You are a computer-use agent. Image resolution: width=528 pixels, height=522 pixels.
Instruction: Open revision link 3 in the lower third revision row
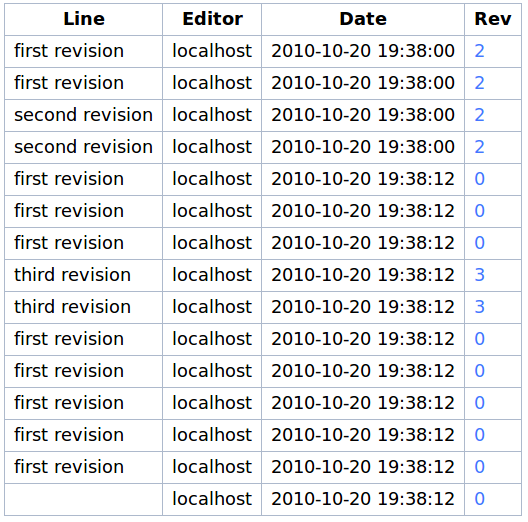click(479, 307)
